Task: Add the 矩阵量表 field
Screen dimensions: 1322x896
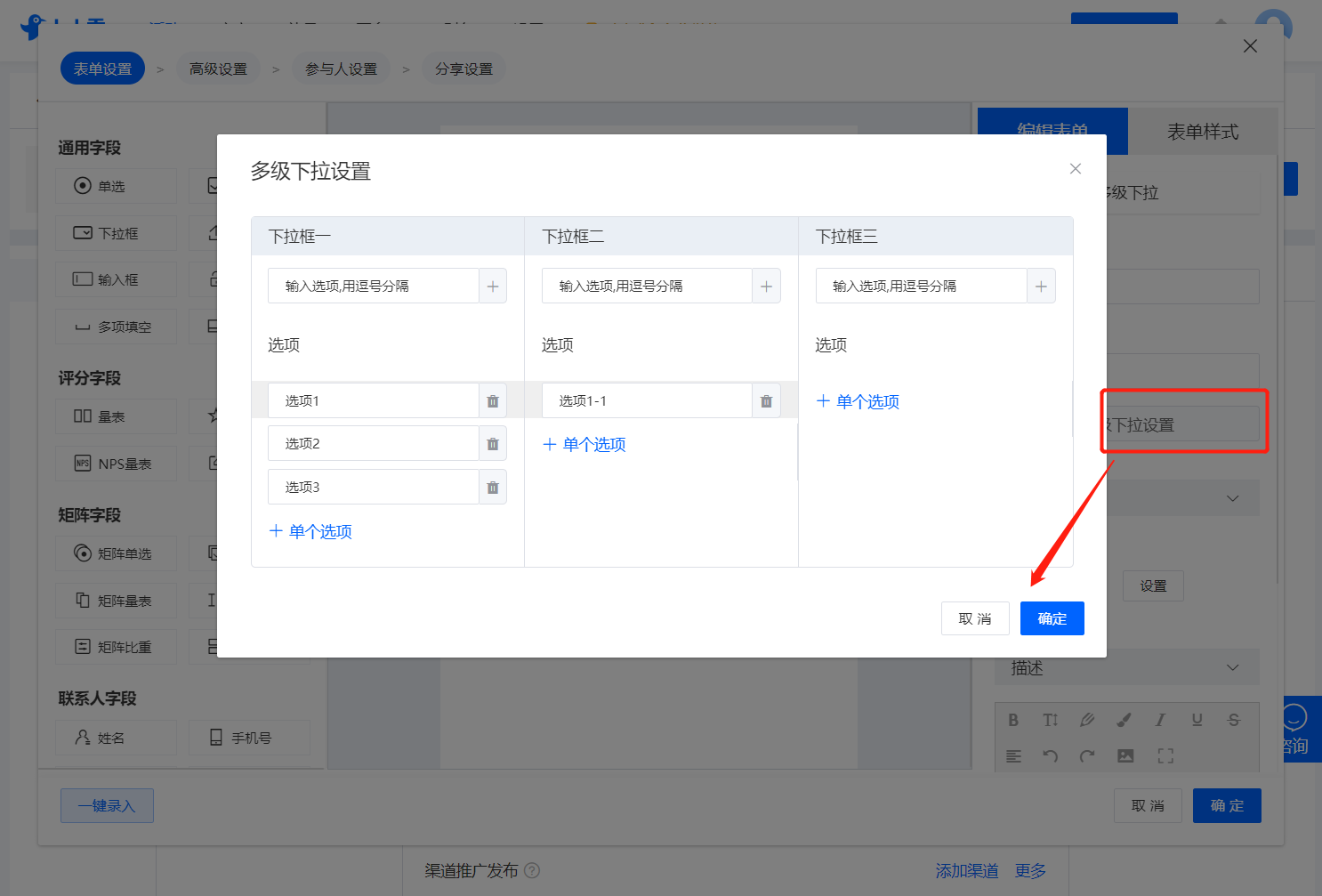Action: tap(116, 601)
